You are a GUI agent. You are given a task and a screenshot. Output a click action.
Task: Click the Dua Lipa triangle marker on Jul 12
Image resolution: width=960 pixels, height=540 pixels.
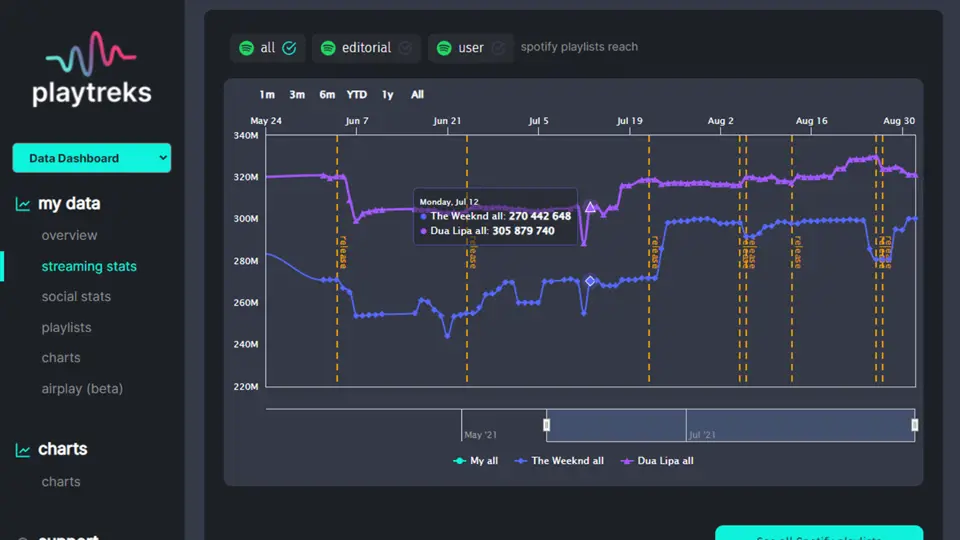(x=590, y=207)
